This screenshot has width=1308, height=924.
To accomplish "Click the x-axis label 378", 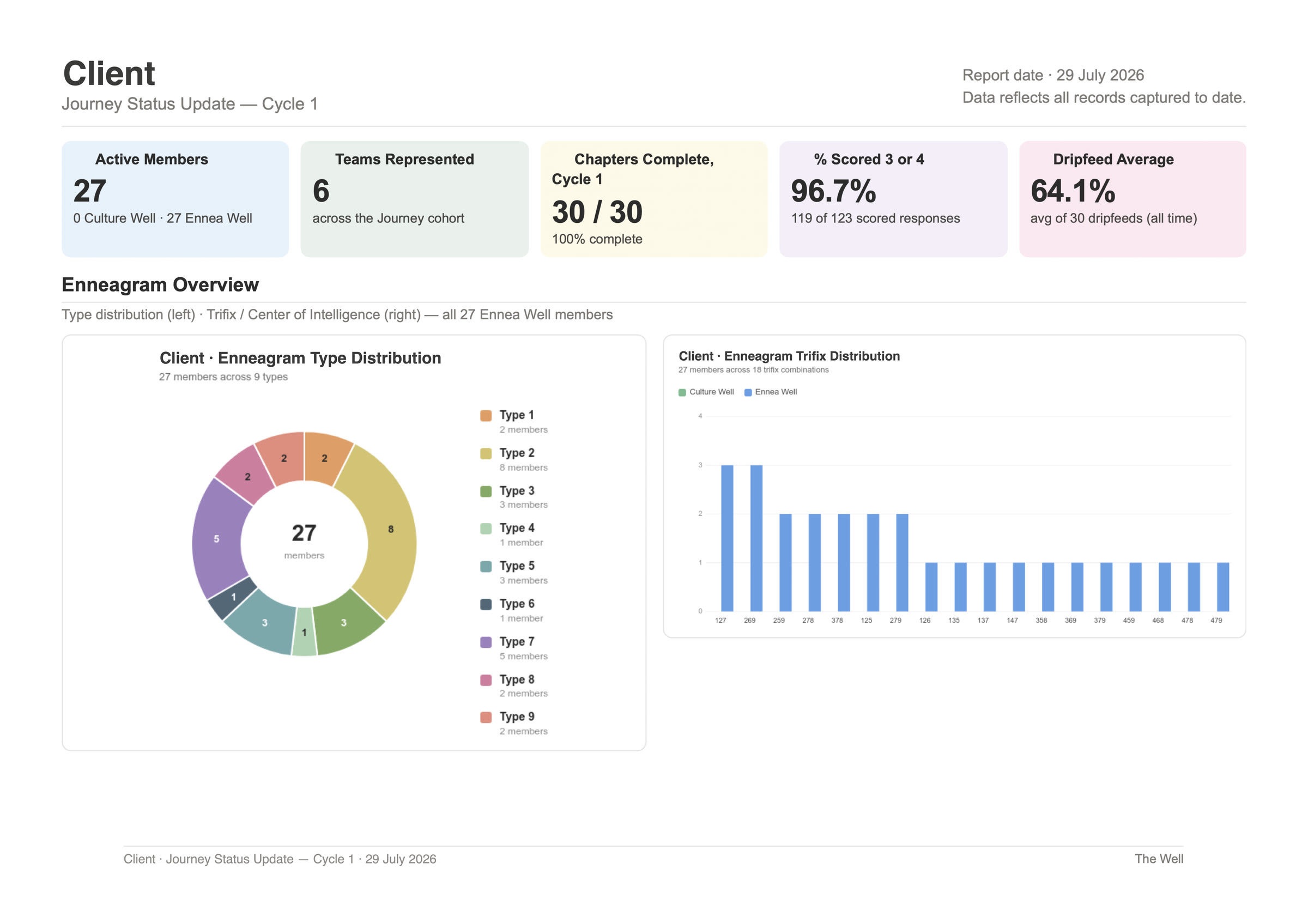I will click(837, 621).
